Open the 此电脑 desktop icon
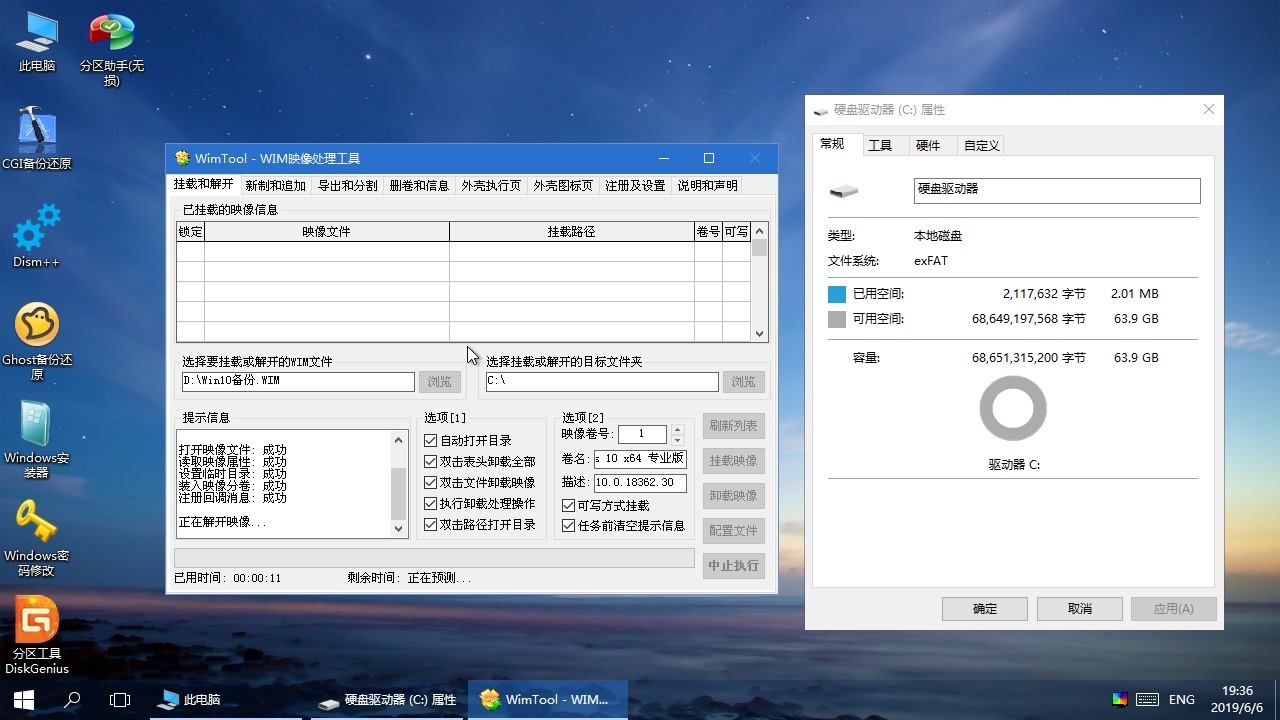The width and height of the screenshot is (1280, 720). click(x=37, y=42)
